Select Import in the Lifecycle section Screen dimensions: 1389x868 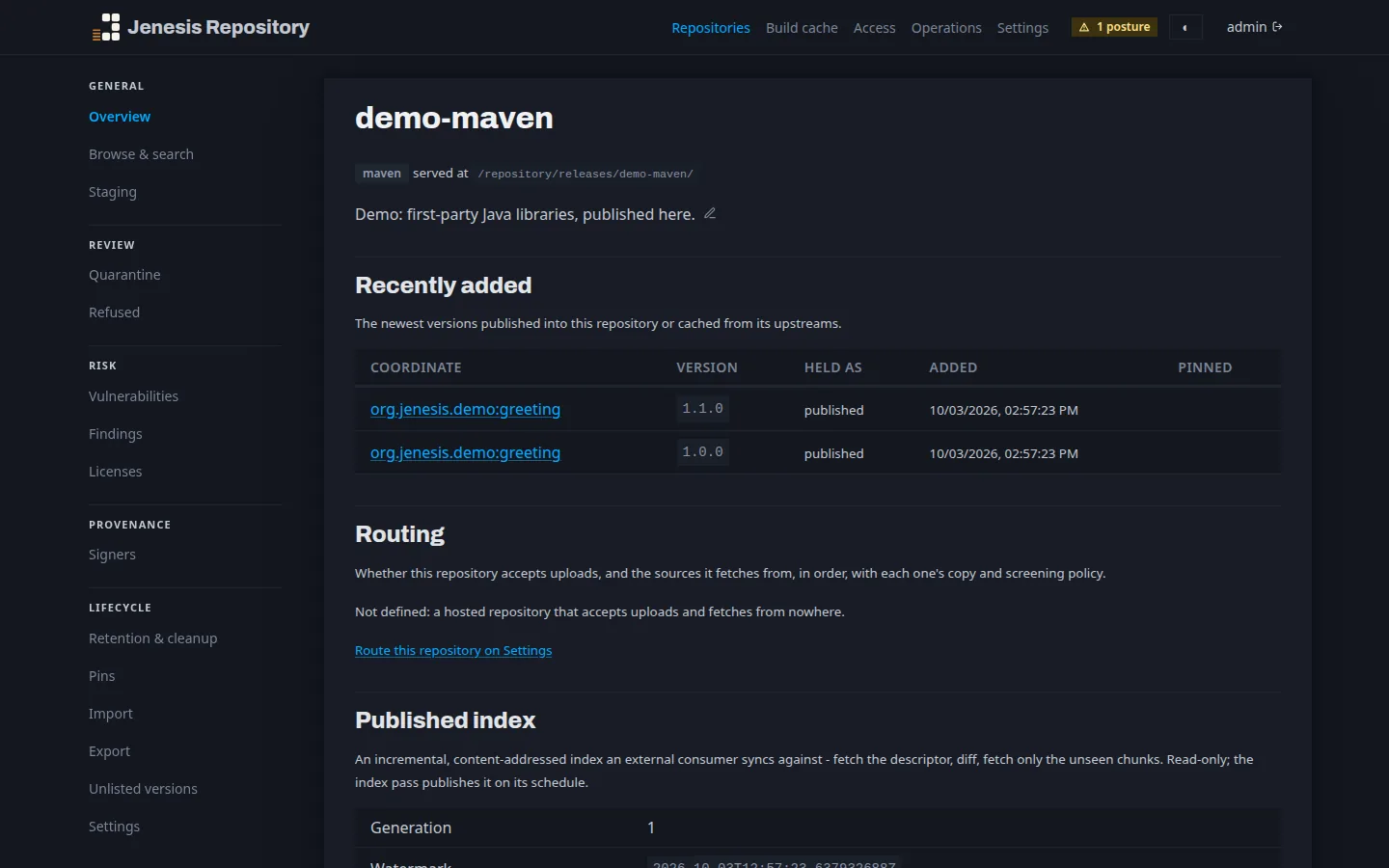click(x=111, y=714)
